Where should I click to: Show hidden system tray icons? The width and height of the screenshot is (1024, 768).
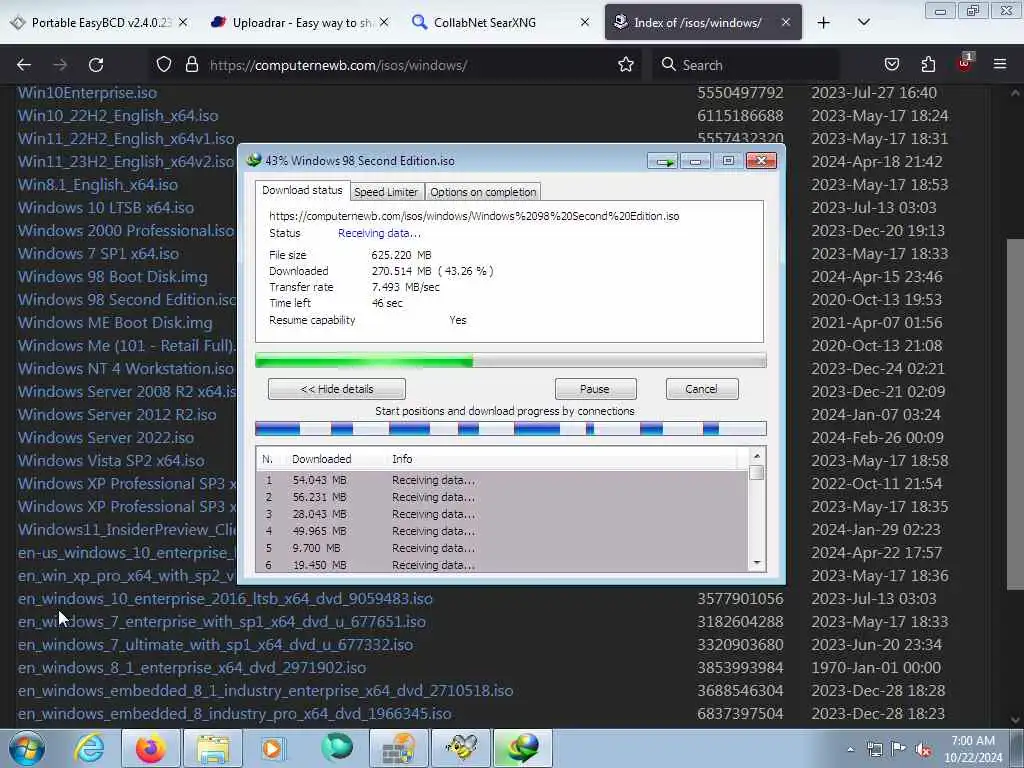coord(850,749)
